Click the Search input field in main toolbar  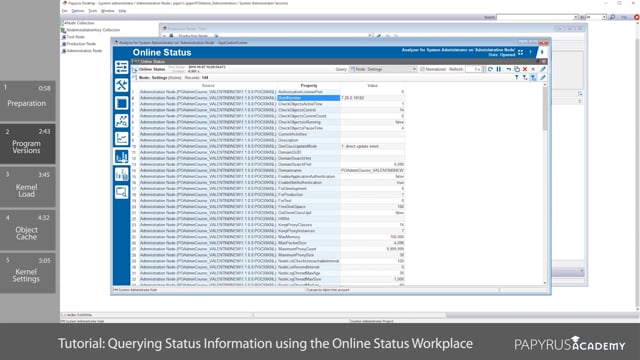coord(537,17)
